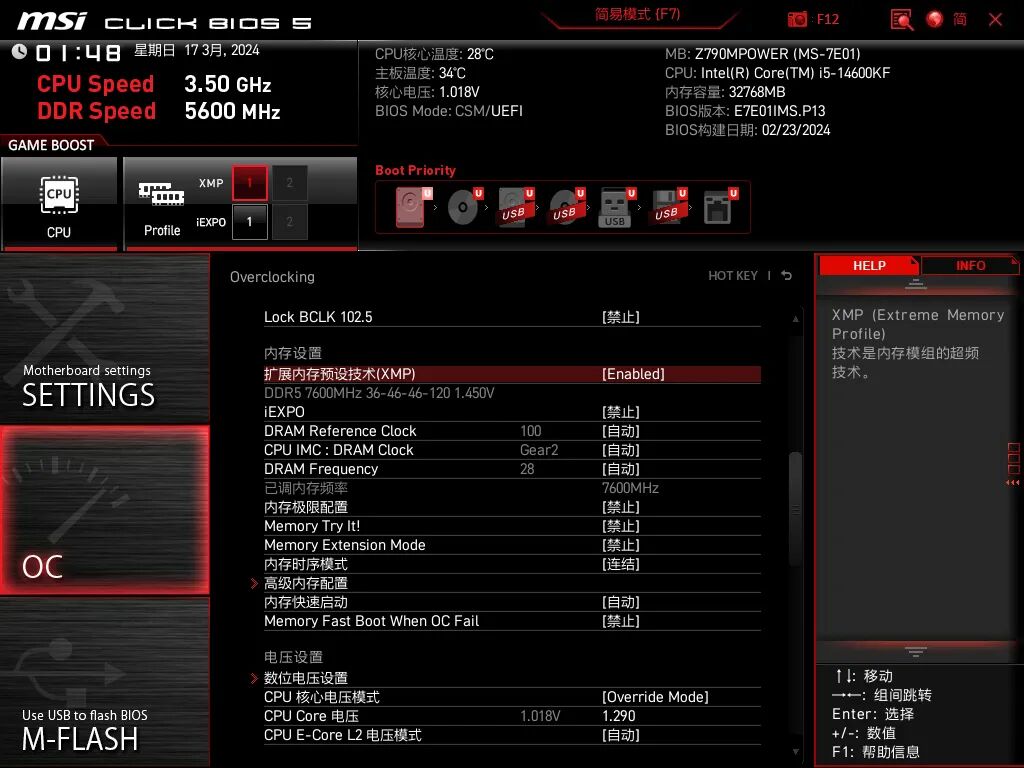Click the Boot Priority heading
The image size is (1024, 768).
tap(415, 170)
